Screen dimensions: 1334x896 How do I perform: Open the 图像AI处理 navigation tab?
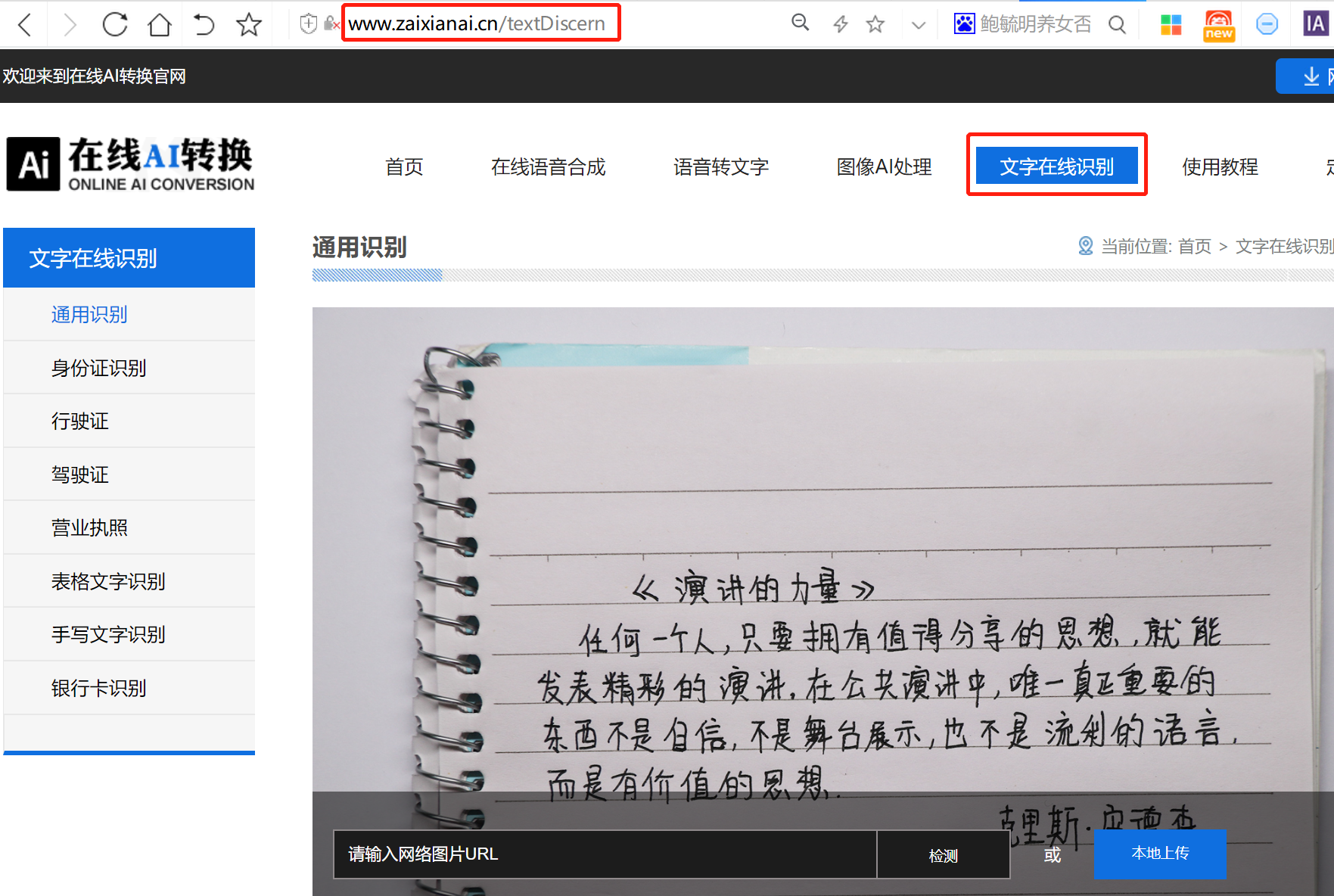pyautogui.click(x=884, y=166)
